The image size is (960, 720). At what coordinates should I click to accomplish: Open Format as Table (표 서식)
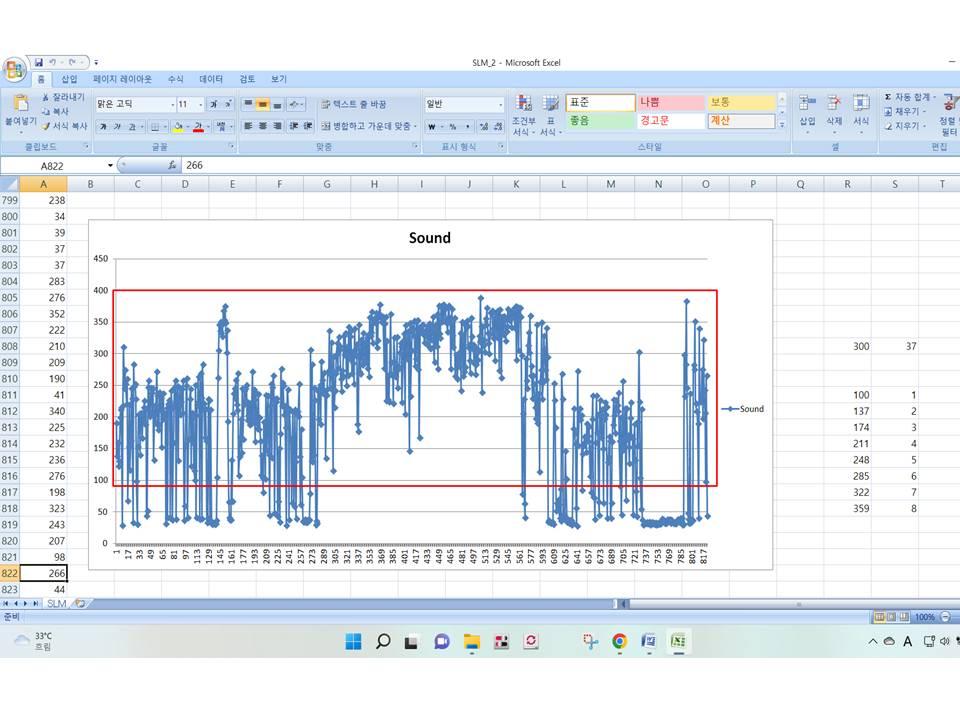tap(551, 115)
